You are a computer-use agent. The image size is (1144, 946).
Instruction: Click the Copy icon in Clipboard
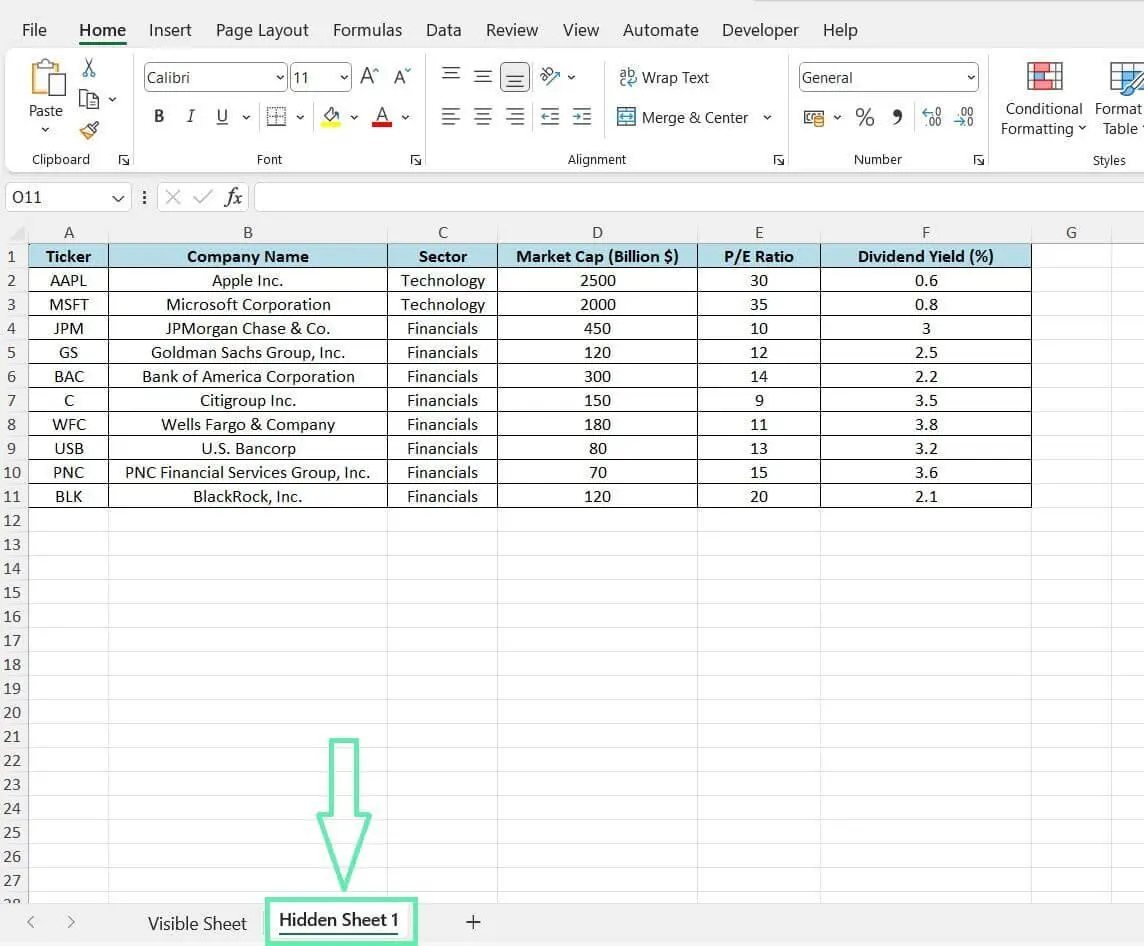(x=88, y=98)
